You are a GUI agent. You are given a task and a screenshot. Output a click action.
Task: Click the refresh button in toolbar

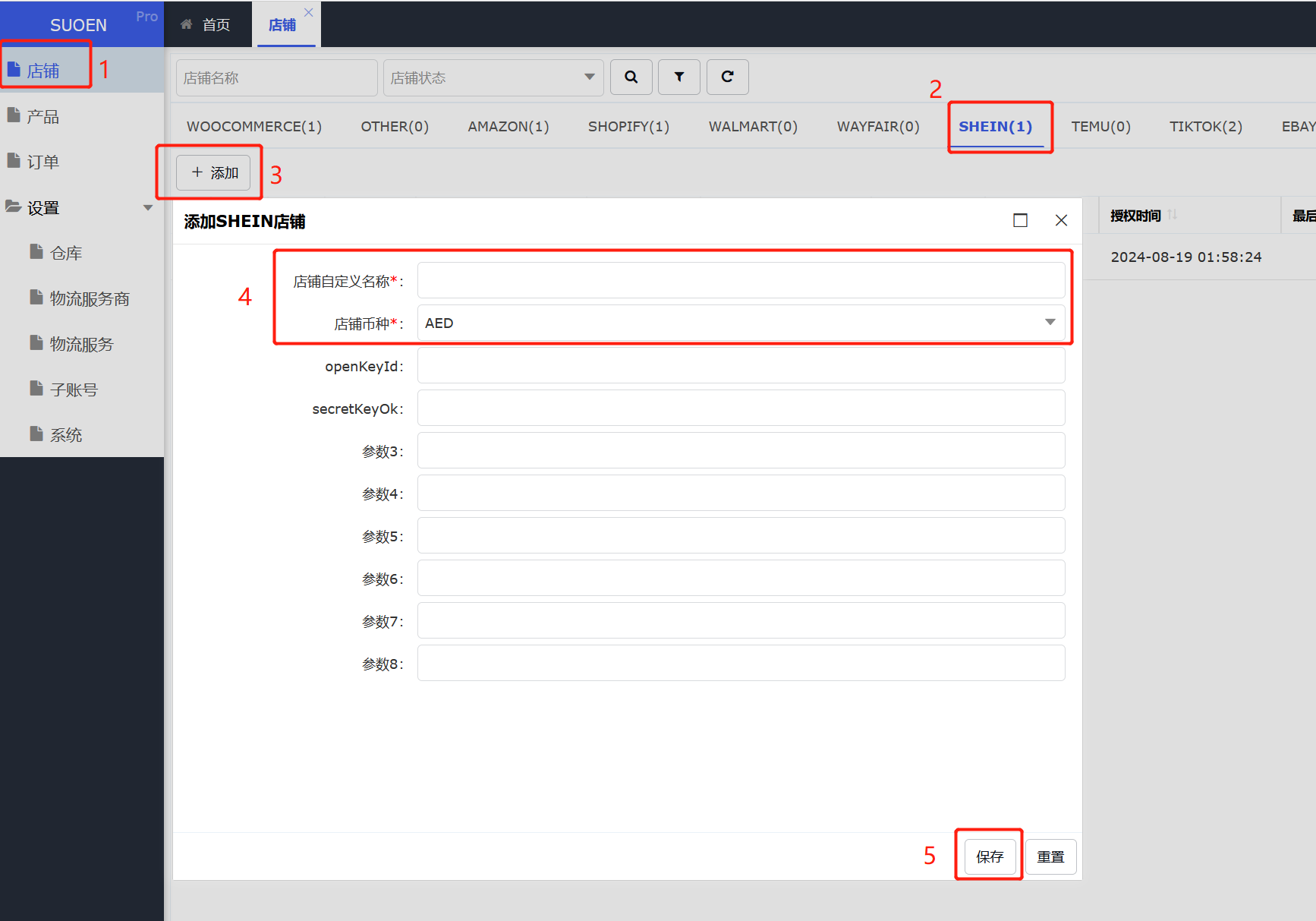[727, 77]
